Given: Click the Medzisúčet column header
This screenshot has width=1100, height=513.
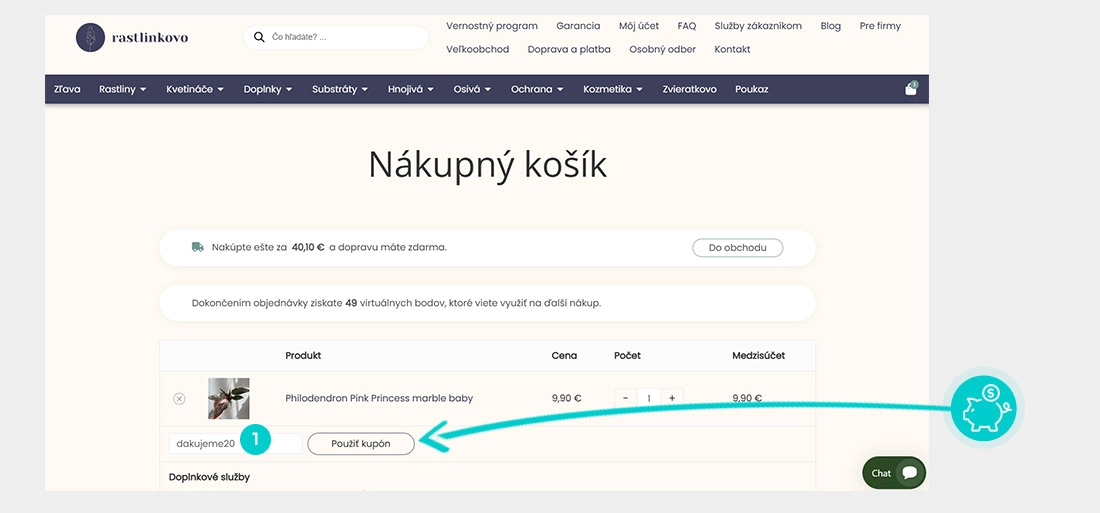Looking at the screenshot, I should 758,356.
